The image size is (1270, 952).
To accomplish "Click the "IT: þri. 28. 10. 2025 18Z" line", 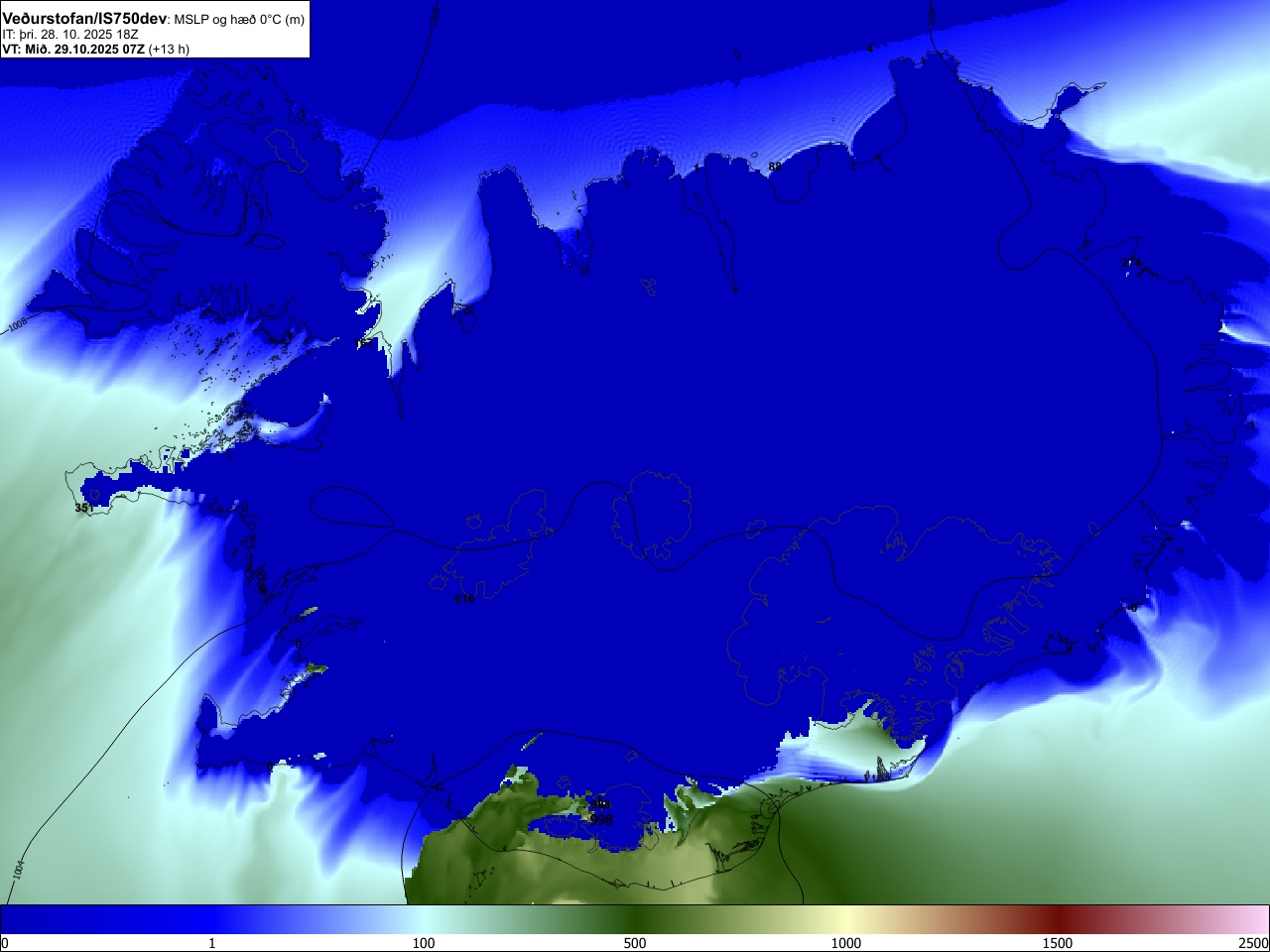I will click(x=70, y=35).
